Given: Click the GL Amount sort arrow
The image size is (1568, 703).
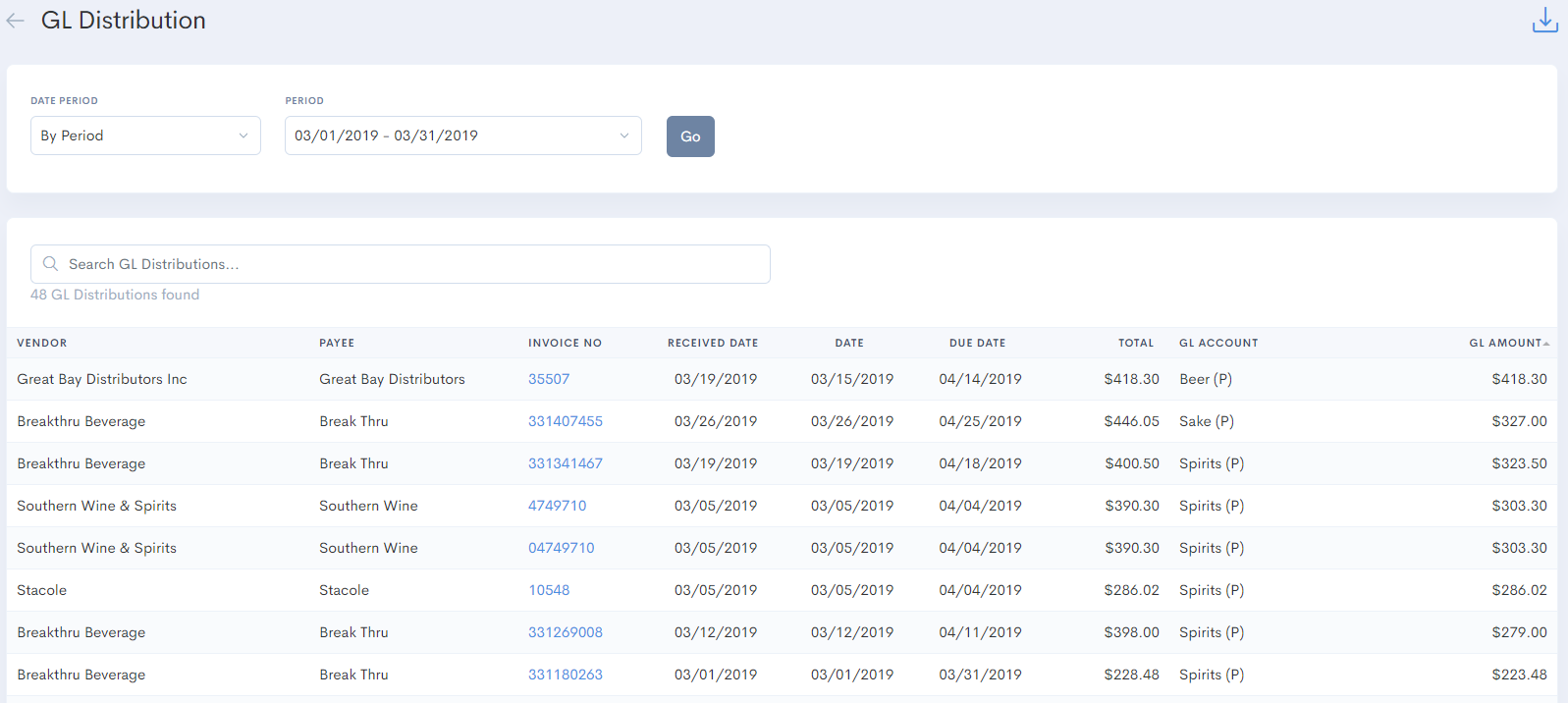Looking at the screenshot, I should pos(1546,344).
